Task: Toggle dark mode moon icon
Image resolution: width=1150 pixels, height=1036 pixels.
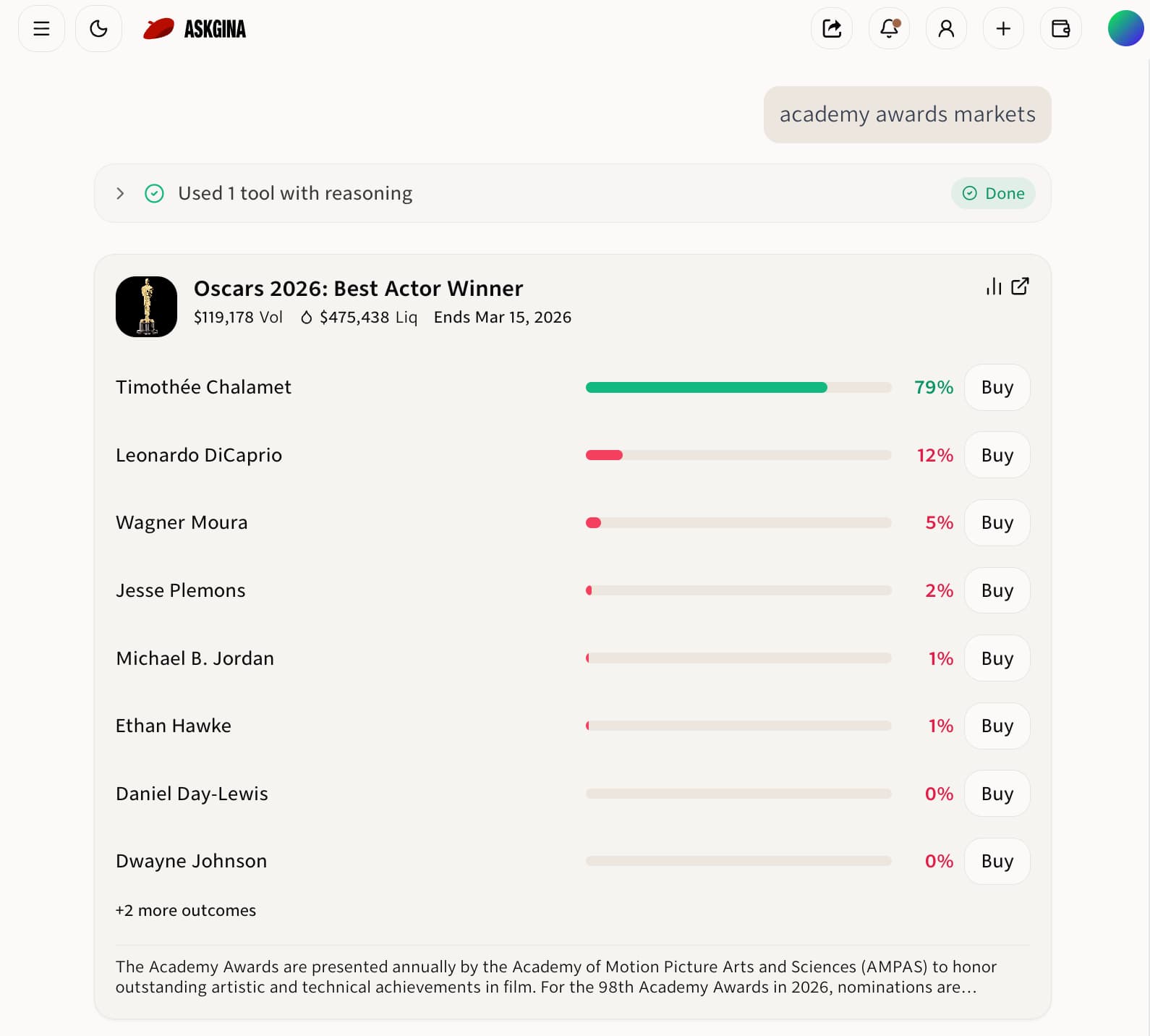Action: (x=98, y=29)
